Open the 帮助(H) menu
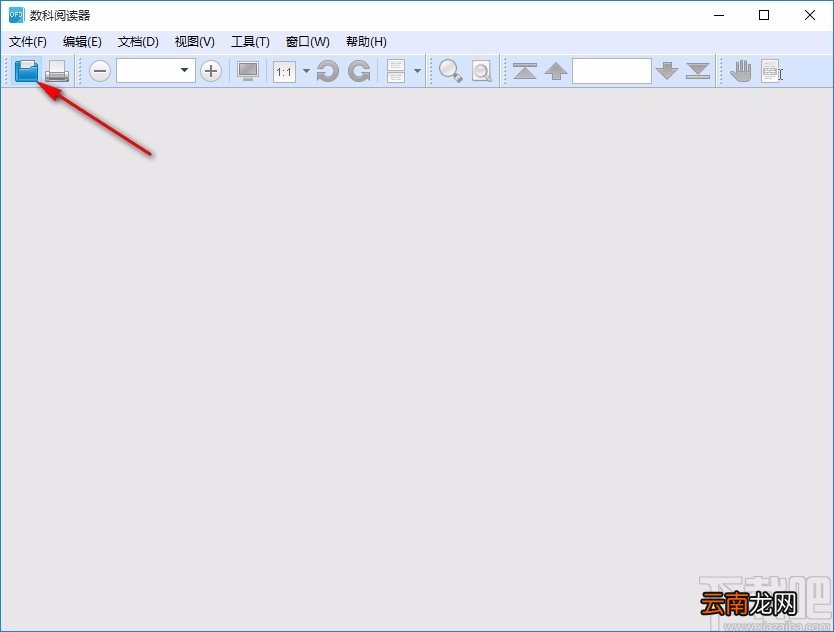Image resolution: width=834 pixels, height=632 pixels. pos(366,41)
